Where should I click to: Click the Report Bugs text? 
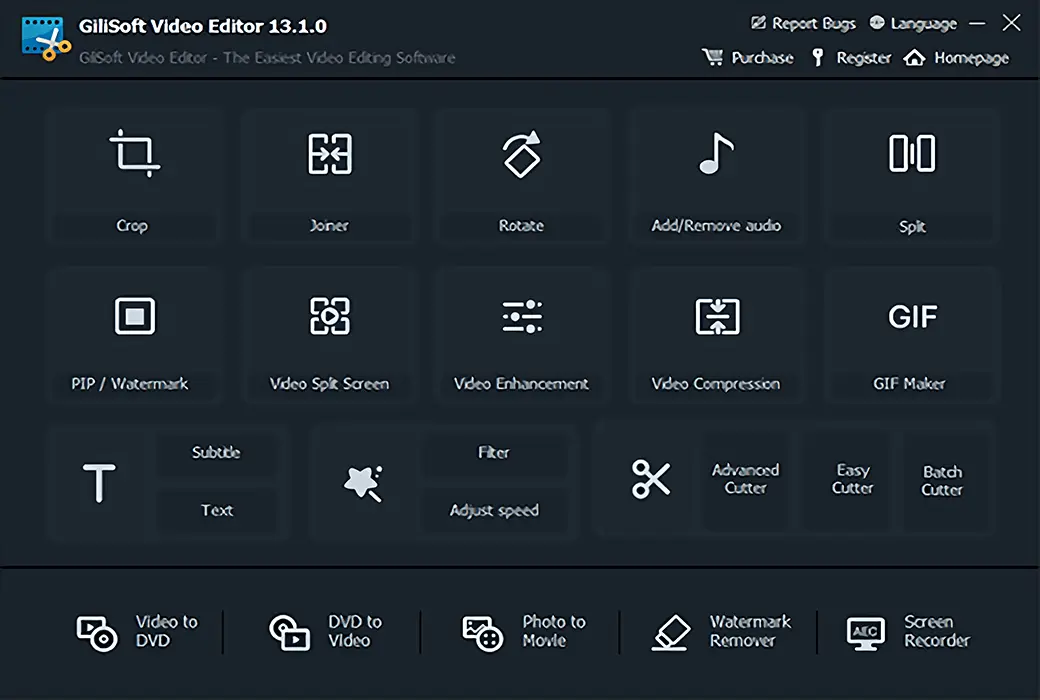[x=814, y=24]
